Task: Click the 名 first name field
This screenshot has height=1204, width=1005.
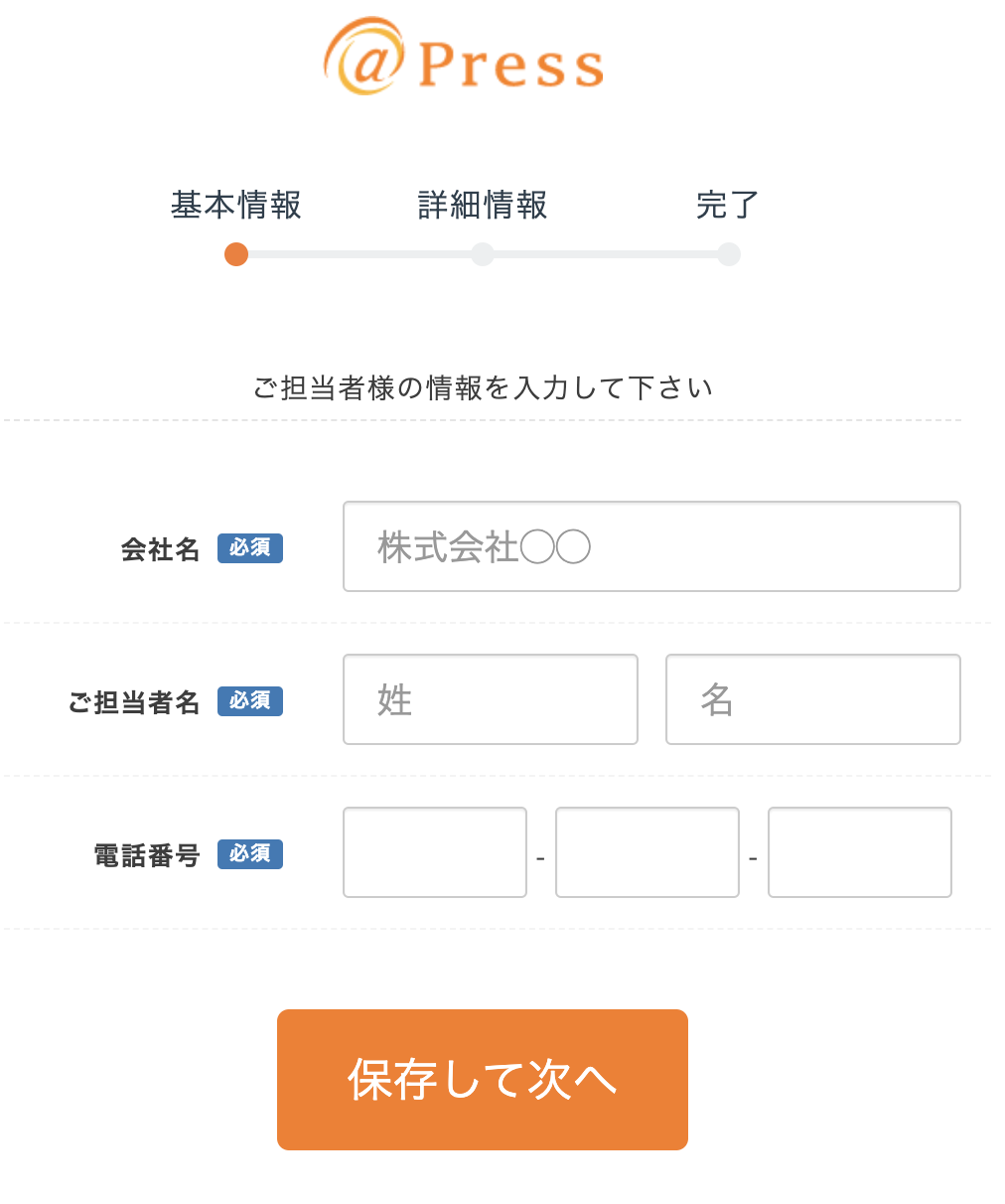Action: (813, 699)
